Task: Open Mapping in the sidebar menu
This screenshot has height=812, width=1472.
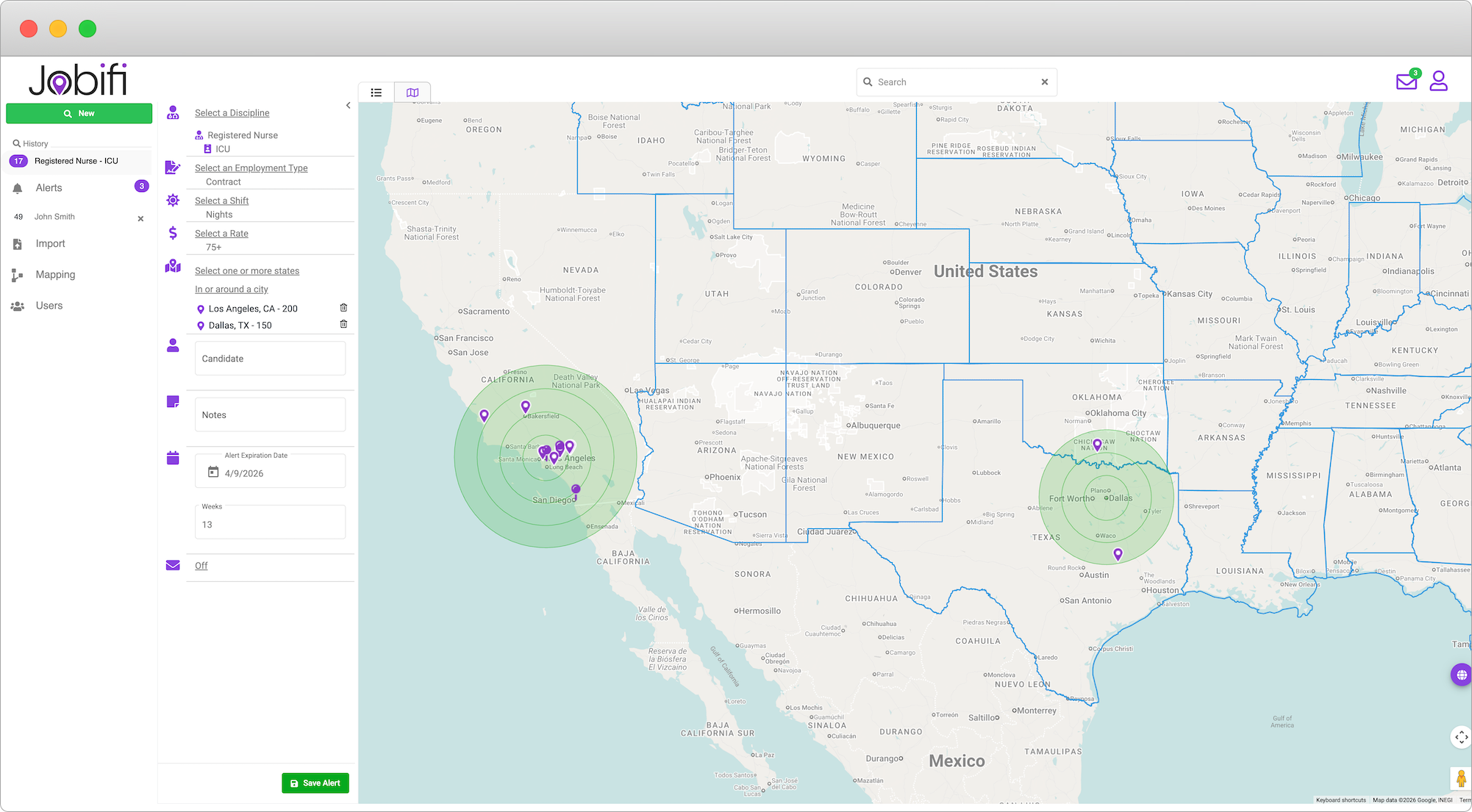Action: [x=55, y=275]
